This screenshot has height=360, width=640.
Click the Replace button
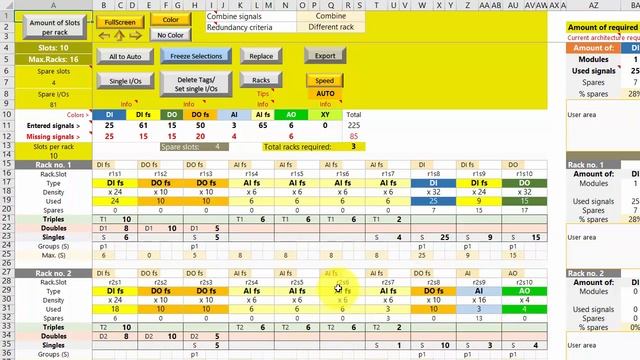click(x=261, y=56)
